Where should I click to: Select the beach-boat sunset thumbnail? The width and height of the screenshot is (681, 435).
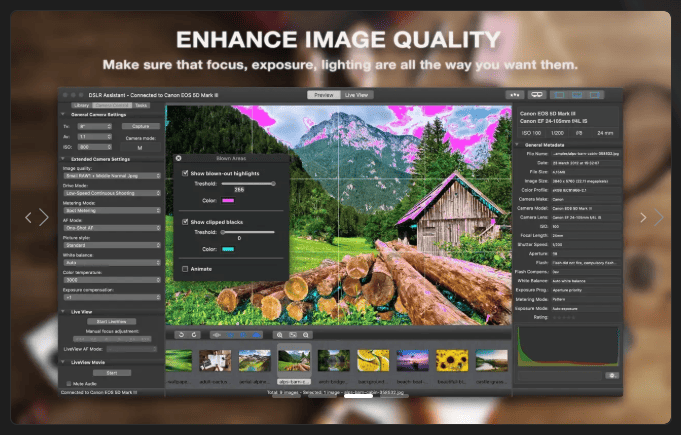(413, 360)
